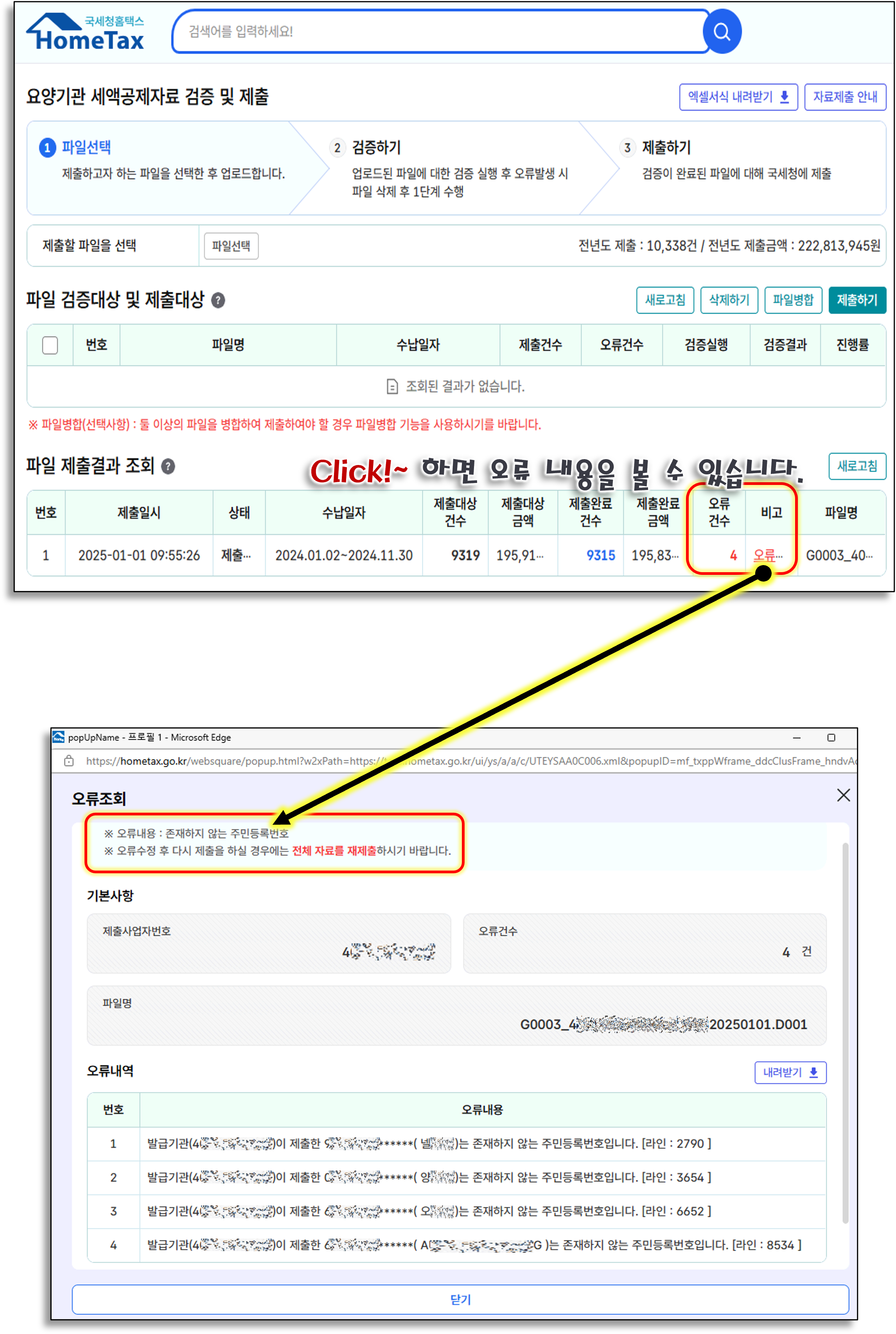Click help icon beside 파일 제출결과 조회
Screen dimensions: 896x1334
[x=168, y=467]
